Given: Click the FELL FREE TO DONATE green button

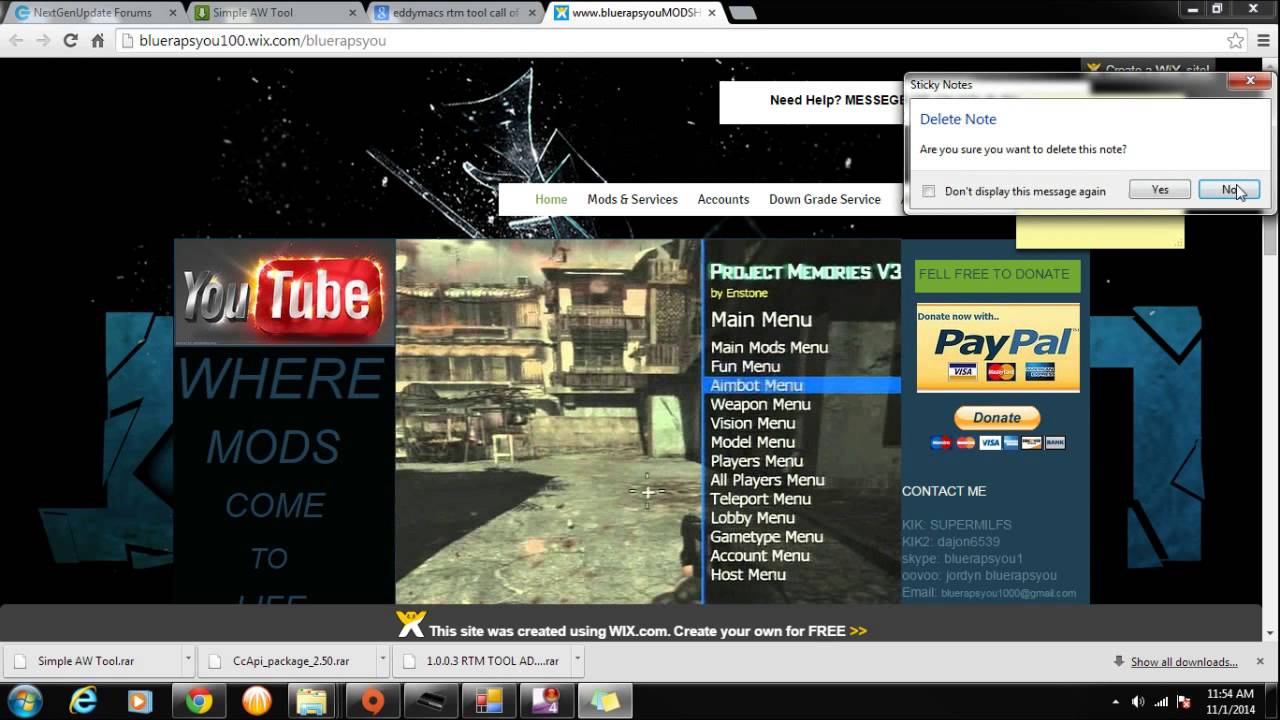Looking at the screenshot, I should pos(997,274).
